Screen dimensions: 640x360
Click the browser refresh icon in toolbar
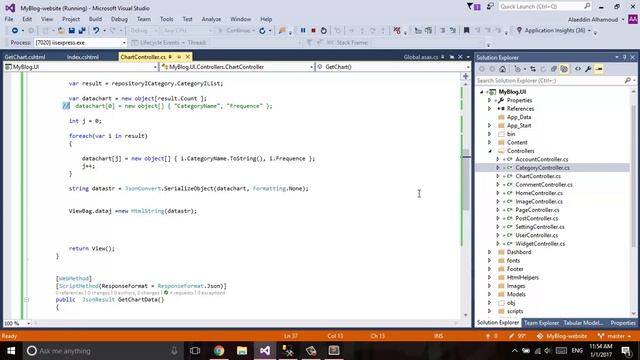click(x=262, y=31)
